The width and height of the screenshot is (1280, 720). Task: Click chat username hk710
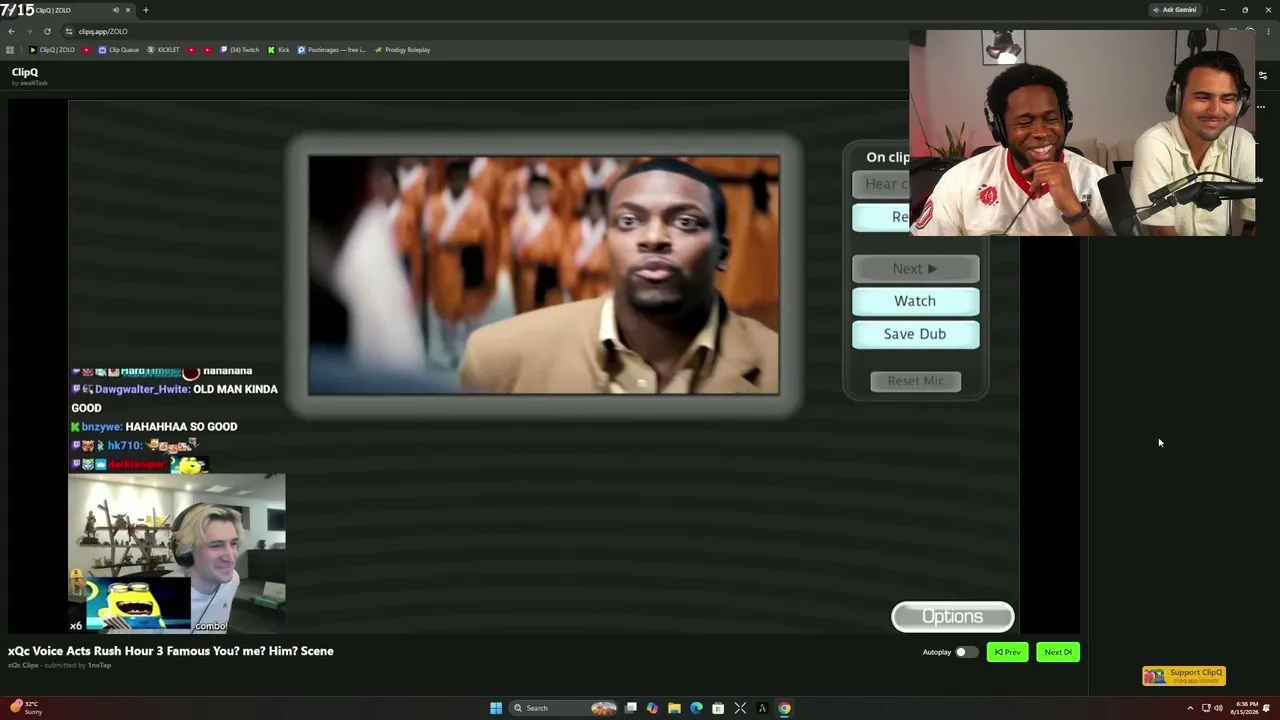[x=124, y=446]
